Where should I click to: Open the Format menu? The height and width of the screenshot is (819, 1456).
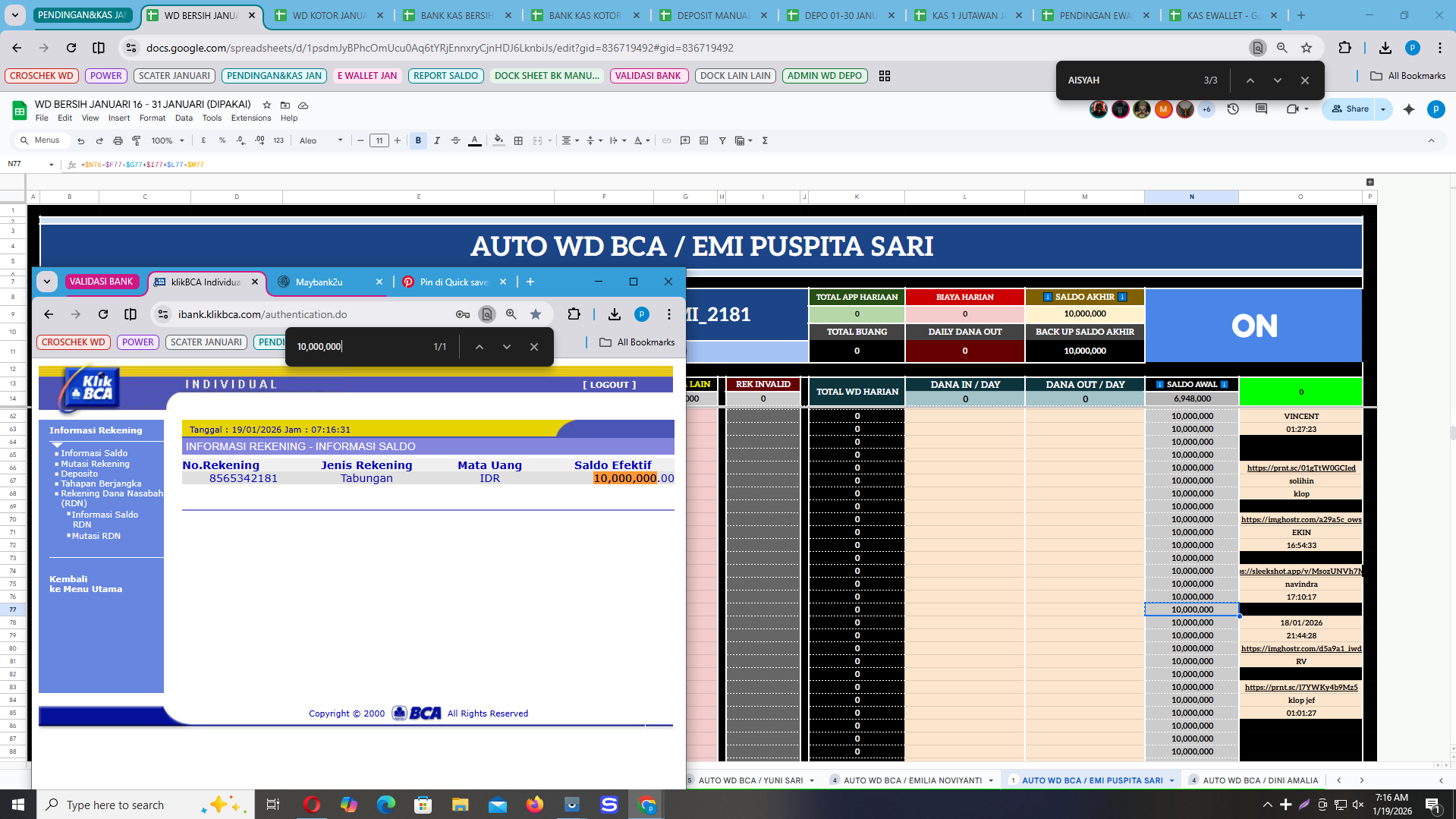click(153, 118)
